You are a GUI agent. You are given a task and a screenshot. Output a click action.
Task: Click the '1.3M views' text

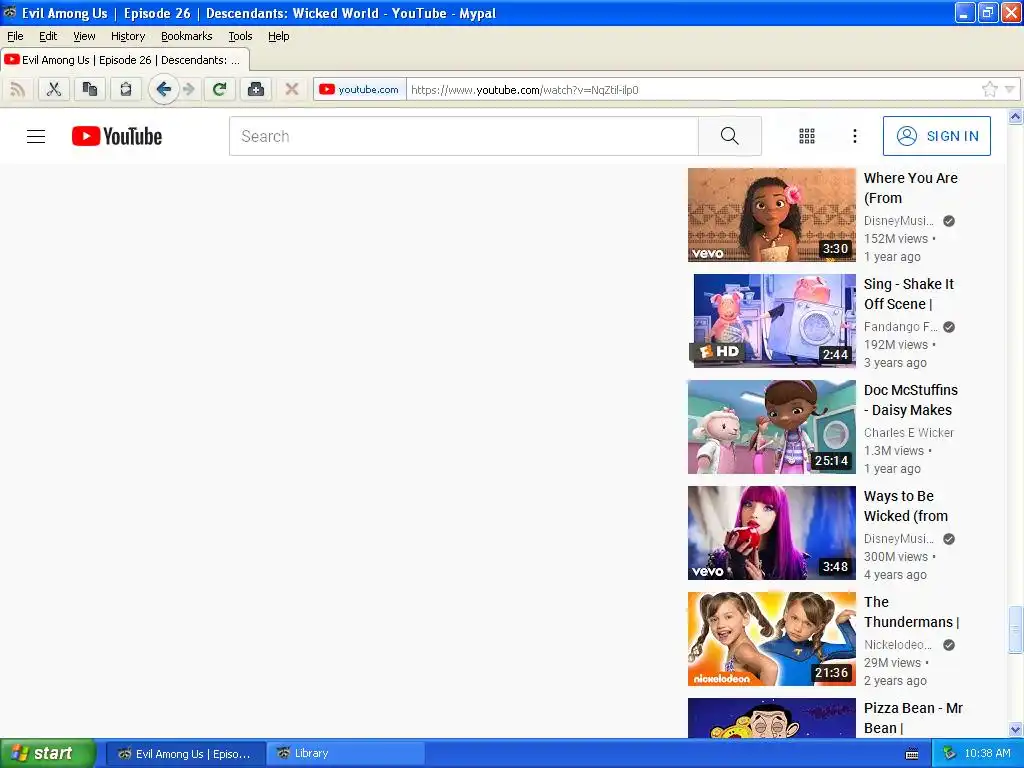pyautogui.click(x=893, y=451)
